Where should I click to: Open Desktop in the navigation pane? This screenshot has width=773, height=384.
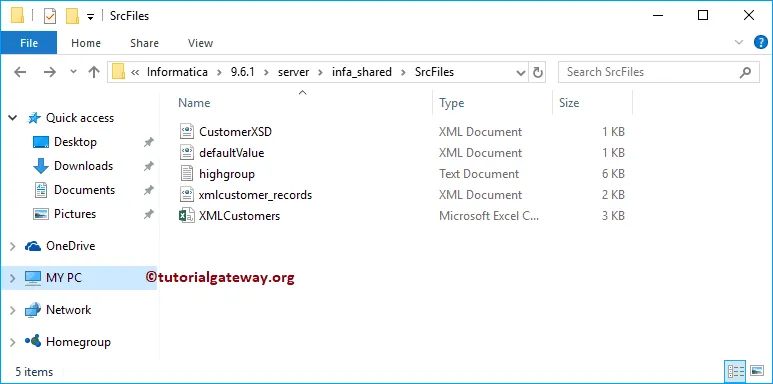point(75,142)
